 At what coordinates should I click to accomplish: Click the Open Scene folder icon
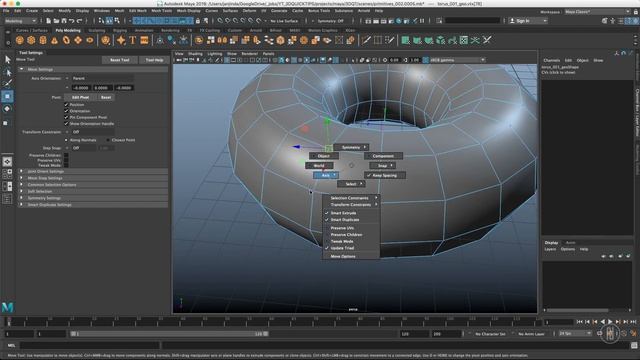click(56, 20)
